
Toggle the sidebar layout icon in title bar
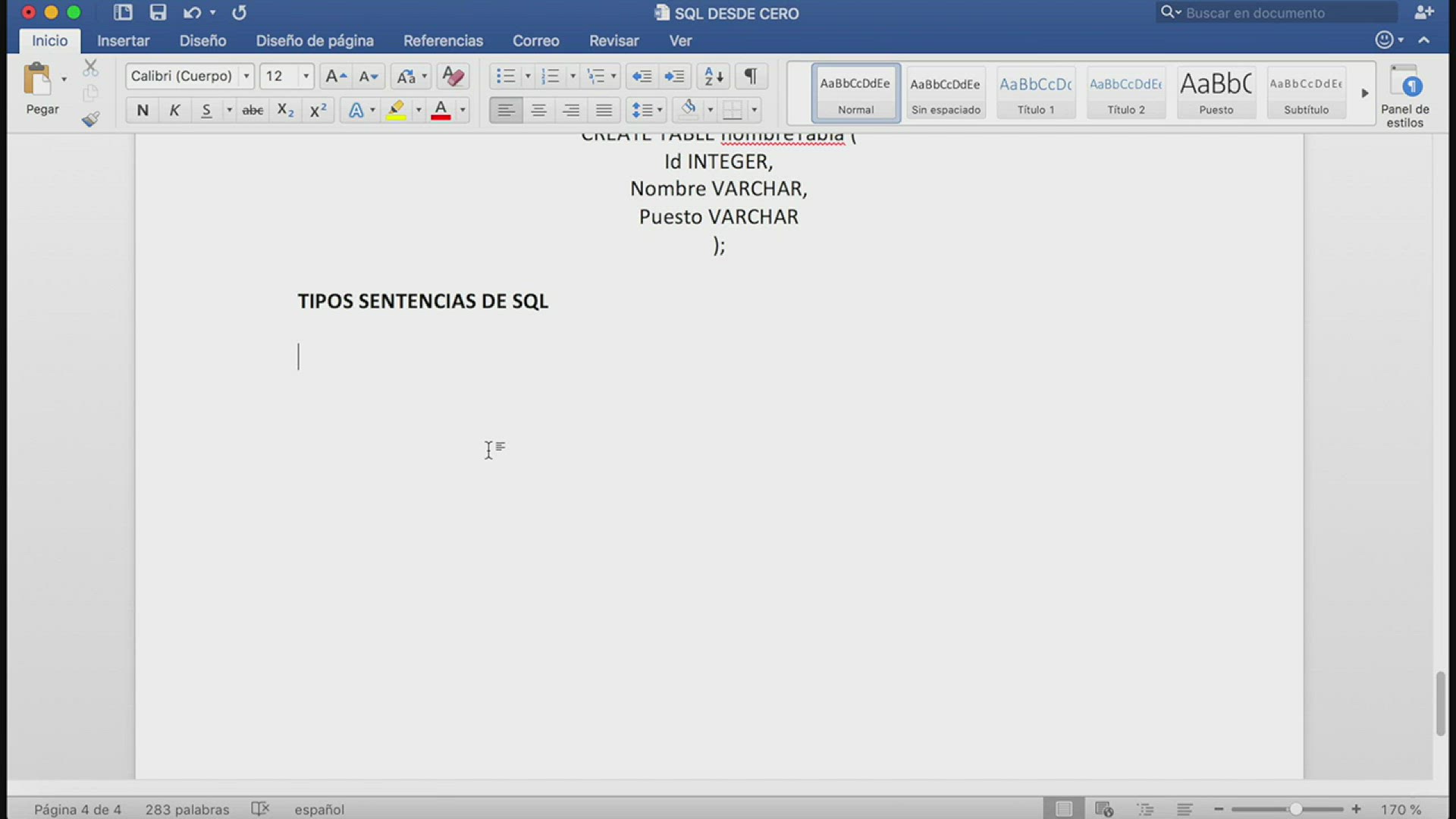tap(123, 12)
